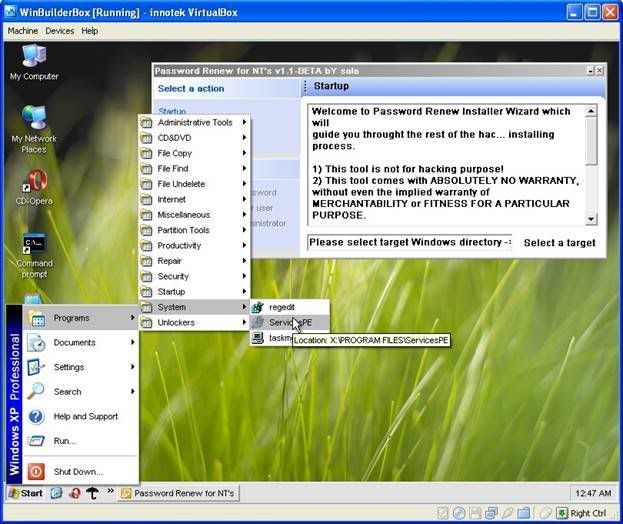Select regedit from System submenu

(289, 307)
